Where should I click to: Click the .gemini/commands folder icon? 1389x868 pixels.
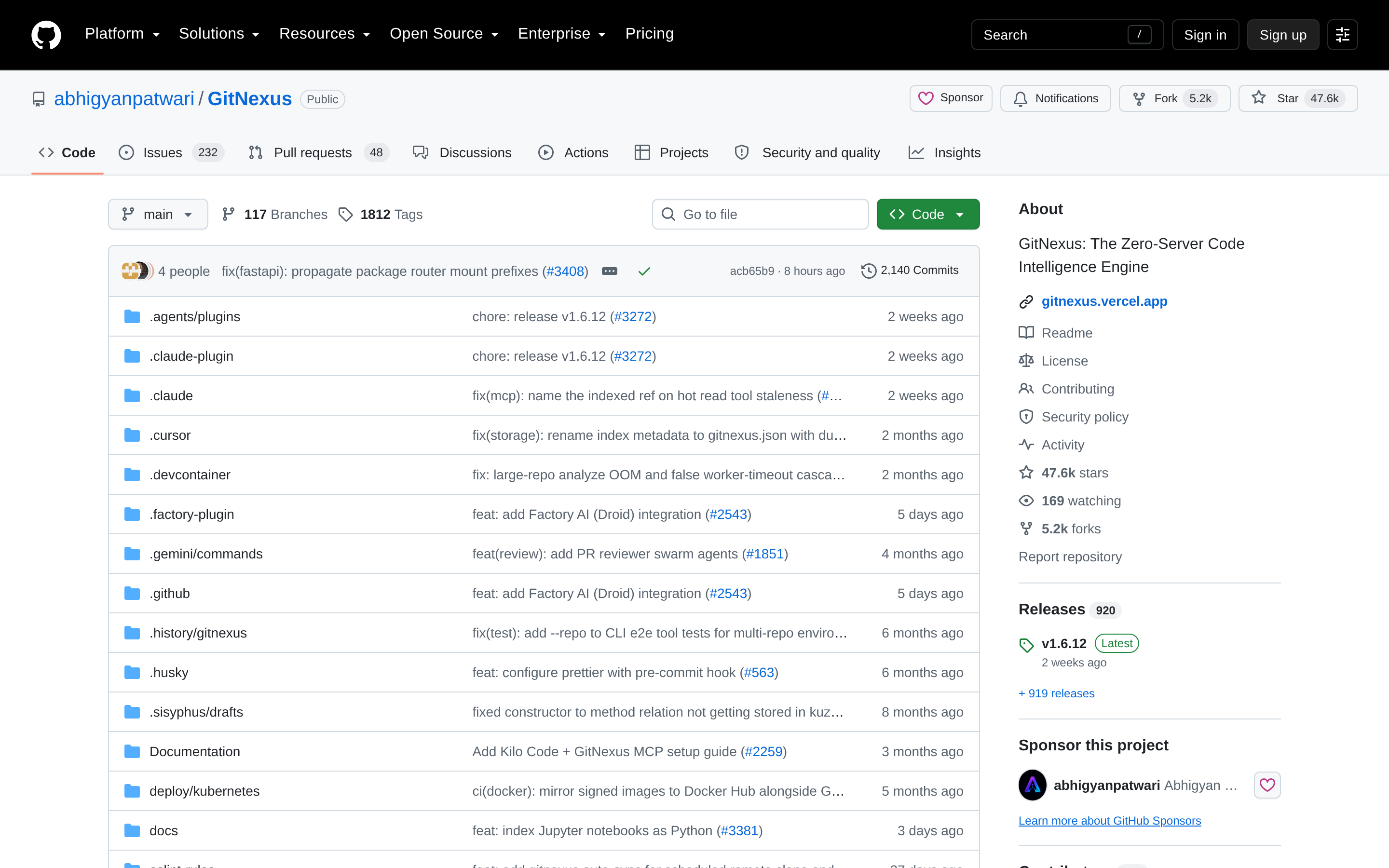[x=132, y=554]
